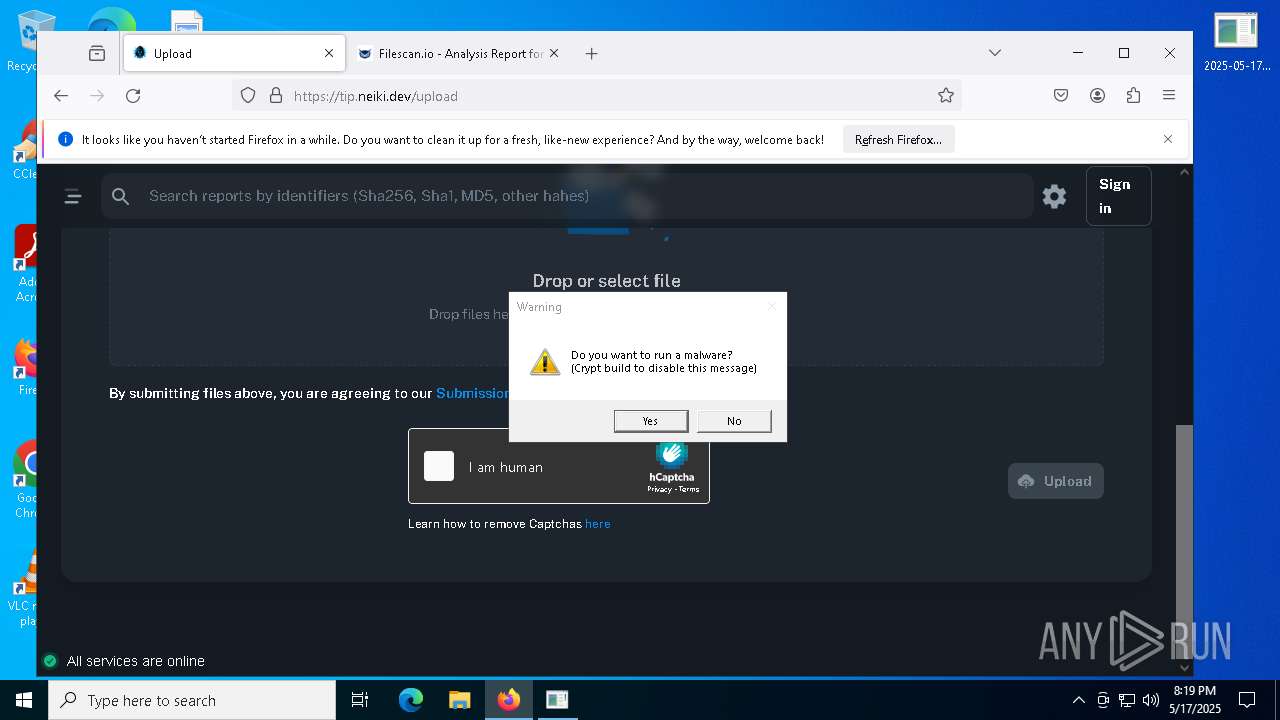Open Microsoft Edge from taskbar
This screenshot has width=1280, height=720.
click(411, 700)
